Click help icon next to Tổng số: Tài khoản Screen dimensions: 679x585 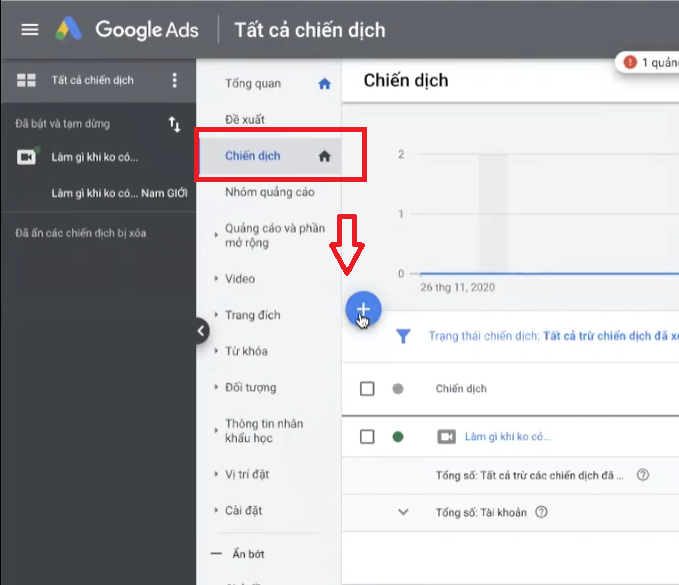[x=541, y=512]
